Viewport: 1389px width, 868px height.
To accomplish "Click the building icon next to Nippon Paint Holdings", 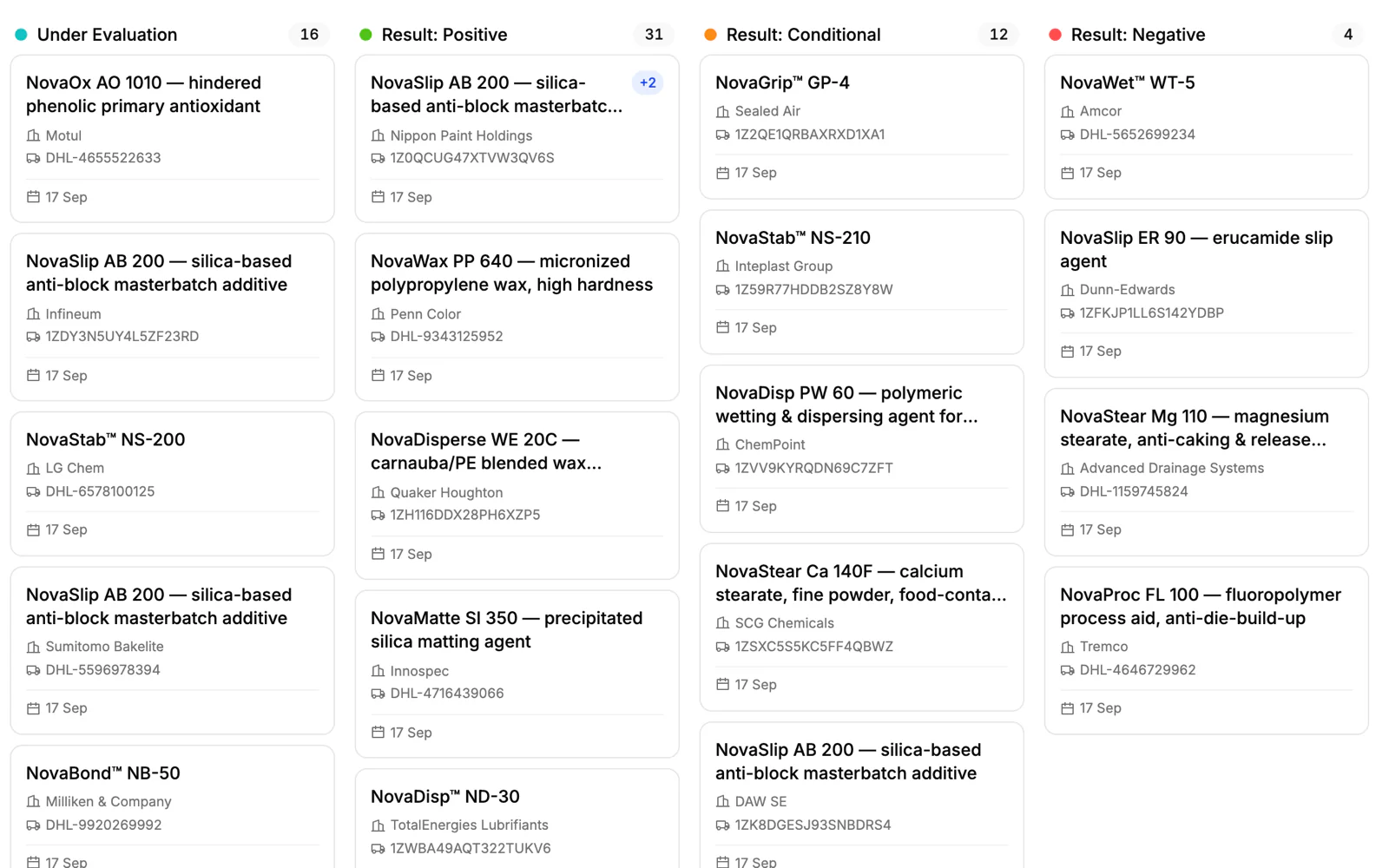I will (x=378, y=135).
